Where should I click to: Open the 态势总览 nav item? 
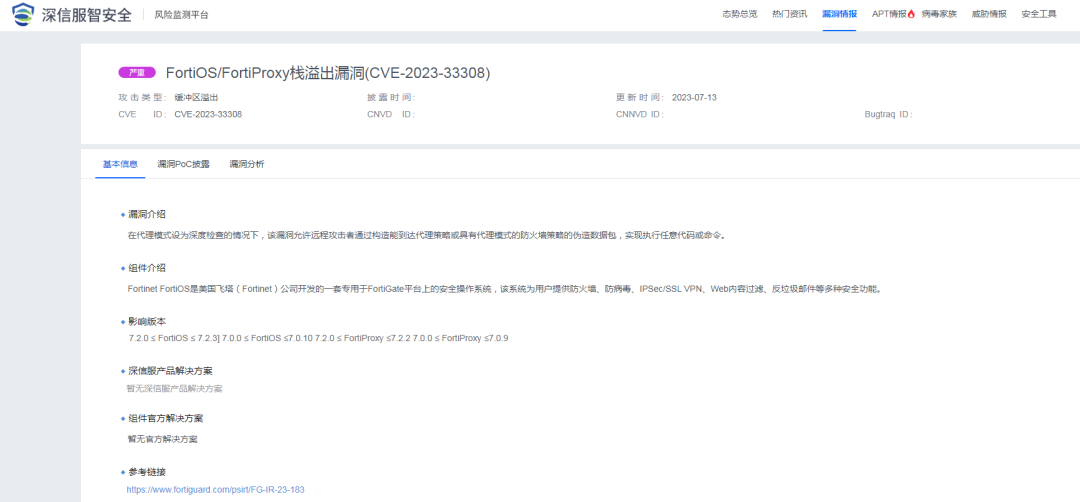[x=739, y=14]
